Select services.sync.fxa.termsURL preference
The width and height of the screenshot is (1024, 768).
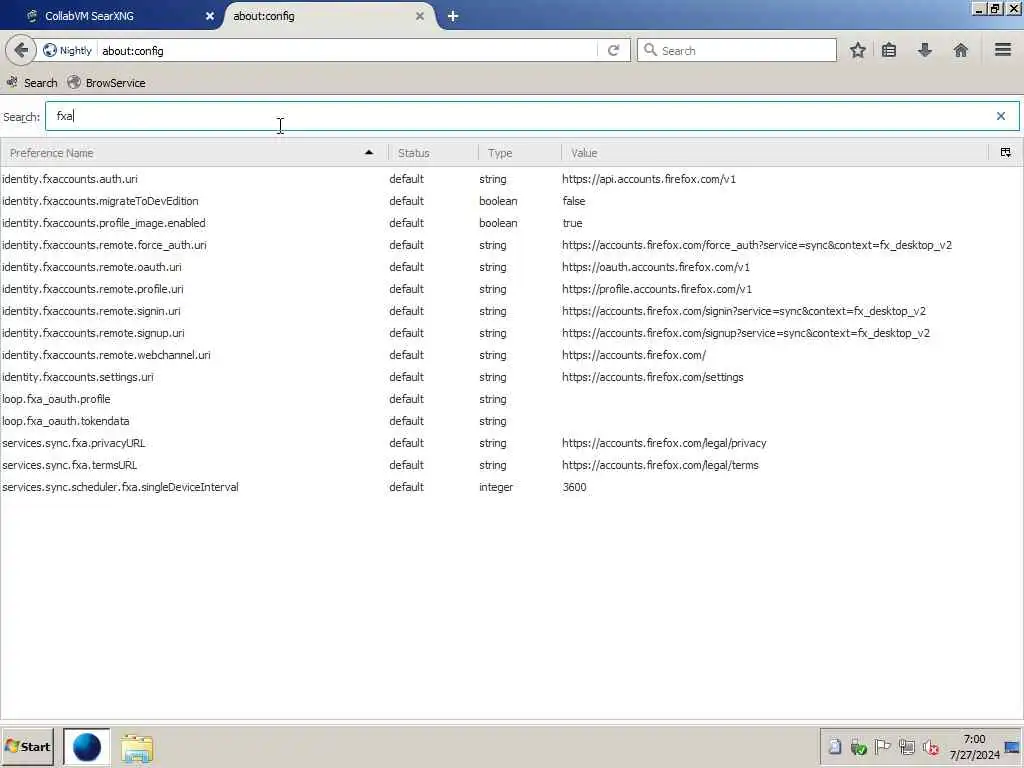[x=511, y=466]
